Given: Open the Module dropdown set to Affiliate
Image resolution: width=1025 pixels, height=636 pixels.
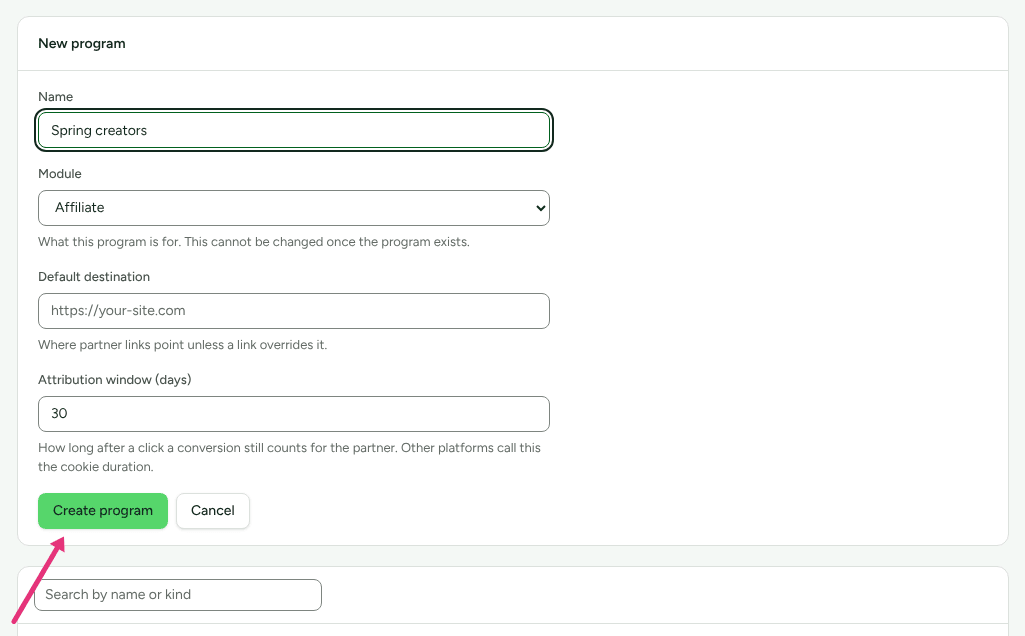Looking at the screenshot, I should [294, 208].
